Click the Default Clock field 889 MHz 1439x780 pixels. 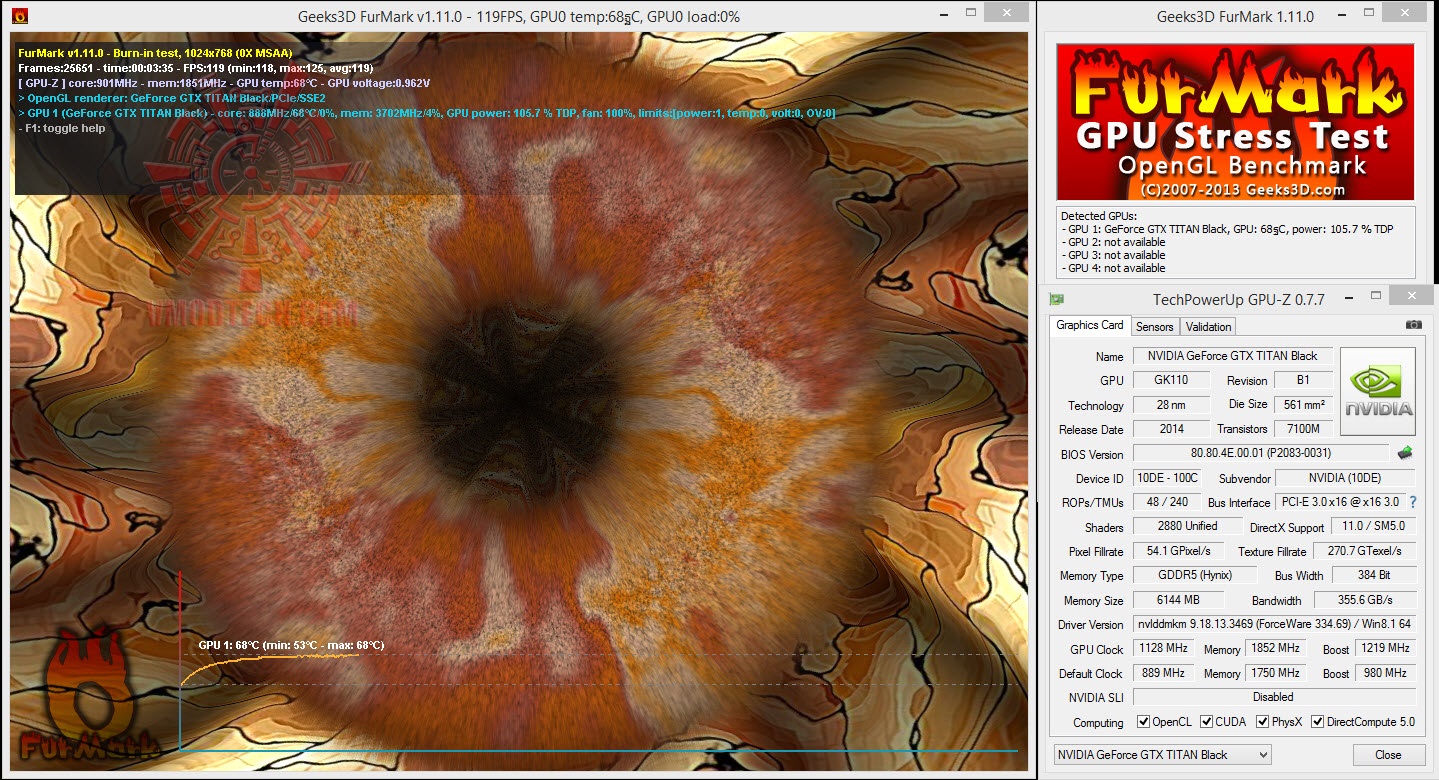(x=1163, y=673)
